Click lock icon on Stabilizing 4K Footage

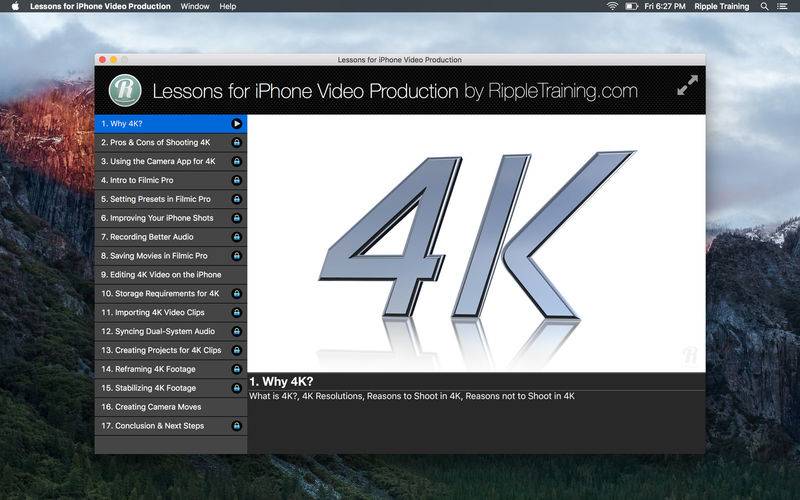coord(236,388)
